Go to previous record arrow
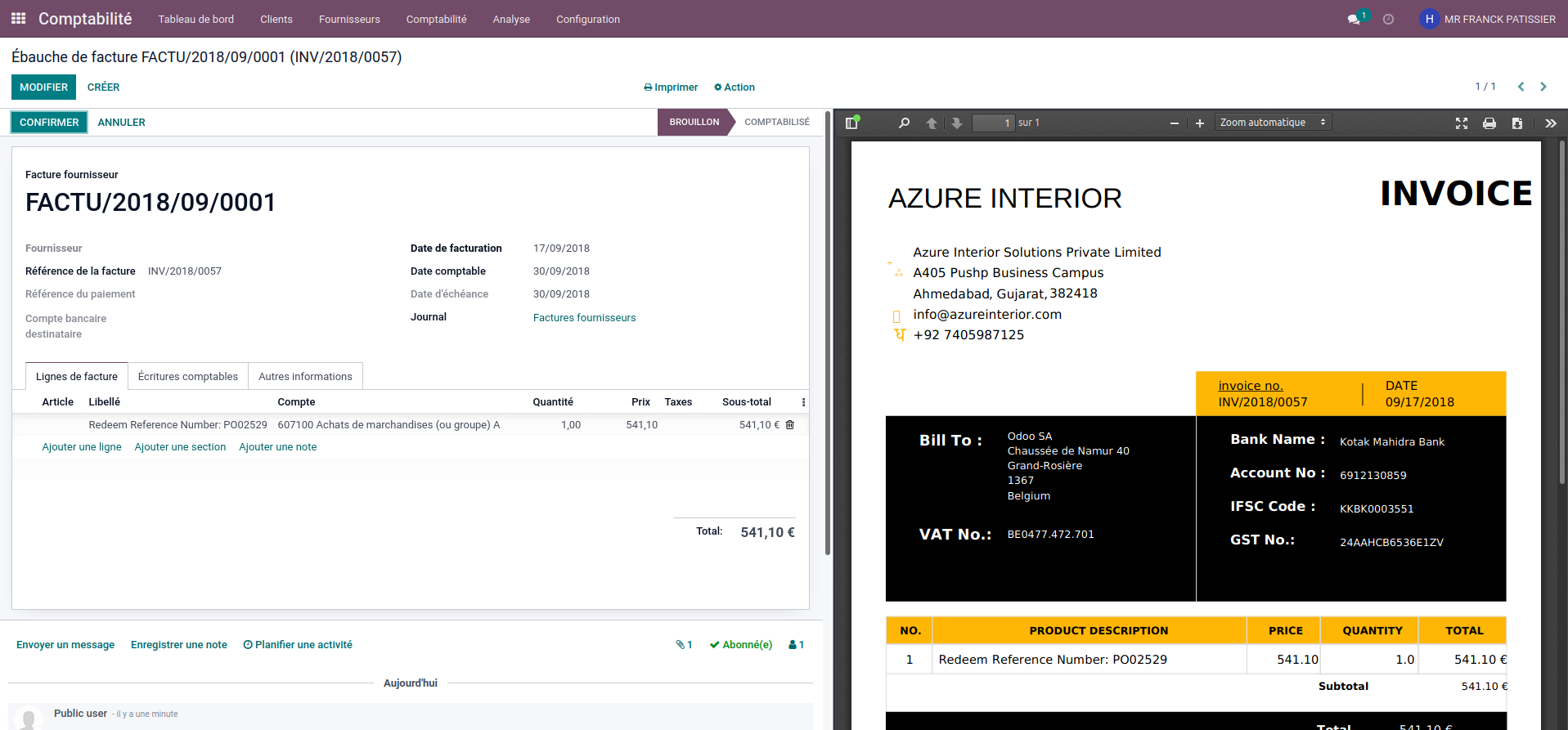Screen dimensions: 1568x730 coord(1521,87)
